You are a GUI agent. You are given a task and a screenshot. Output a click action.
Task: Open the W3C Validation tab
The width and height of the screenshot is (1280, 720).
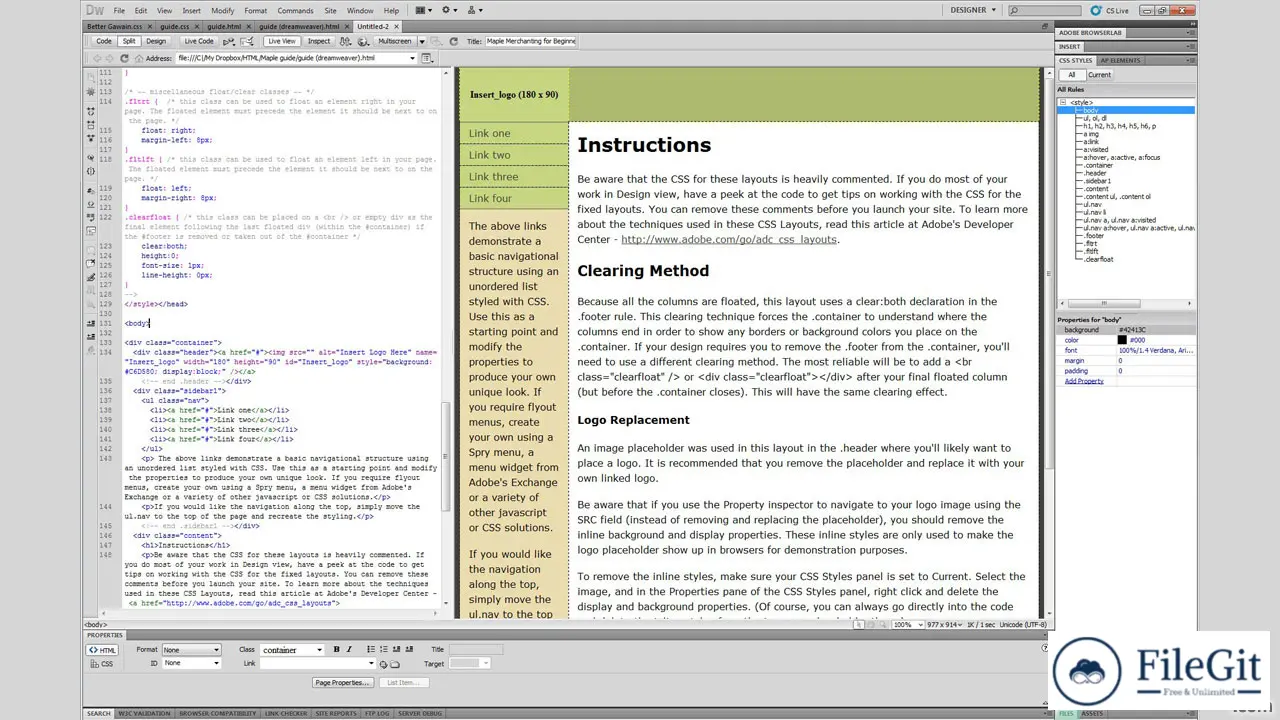[x=144, y=713]
